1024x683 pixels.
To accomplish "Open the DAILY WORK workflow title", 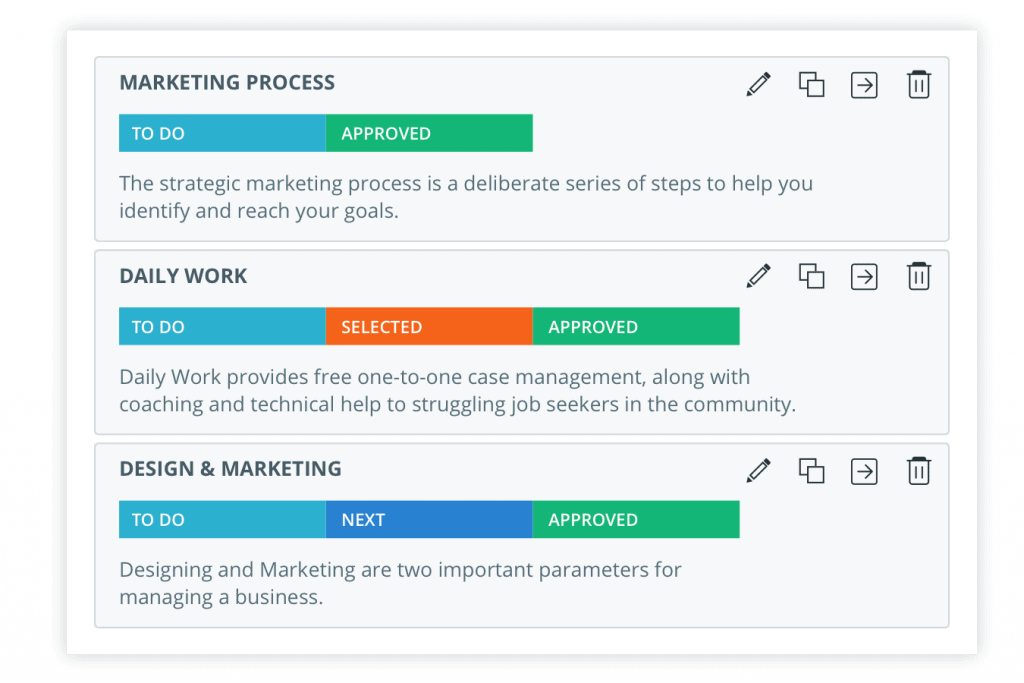I will pyautogui.click(x=184, y=276).
